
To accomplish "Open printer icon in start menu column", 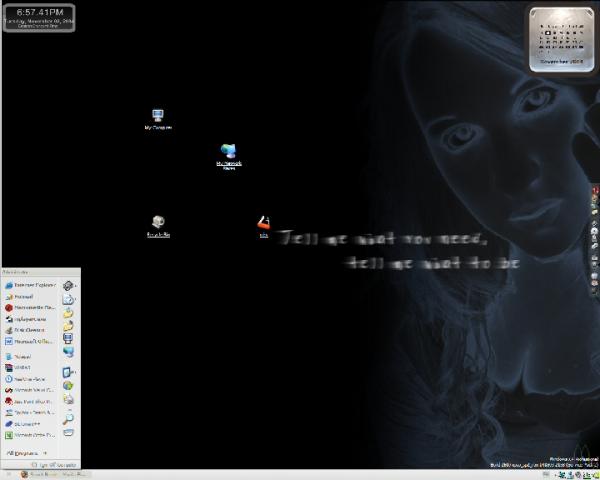I will [x=68, y=399].
